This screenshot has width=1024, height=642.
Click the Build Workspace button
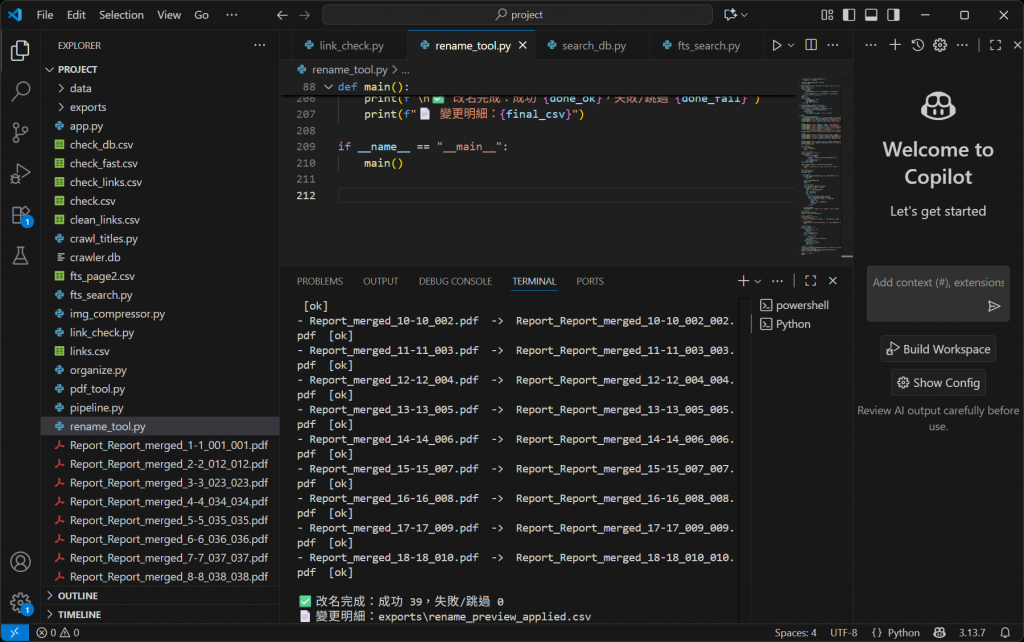(938, 349)
